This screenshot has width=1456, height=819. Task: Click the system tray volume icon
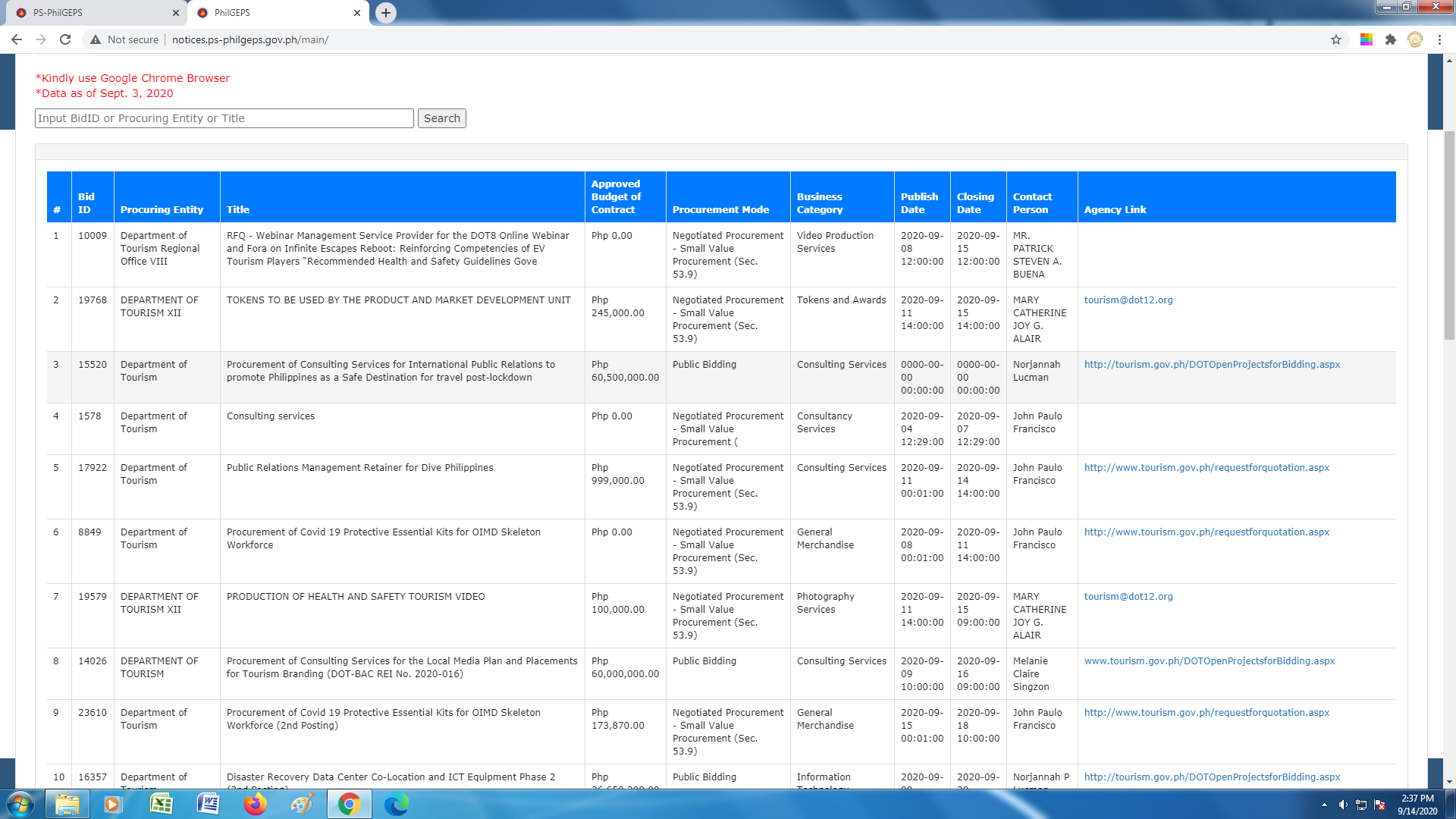click(1342, 805)
